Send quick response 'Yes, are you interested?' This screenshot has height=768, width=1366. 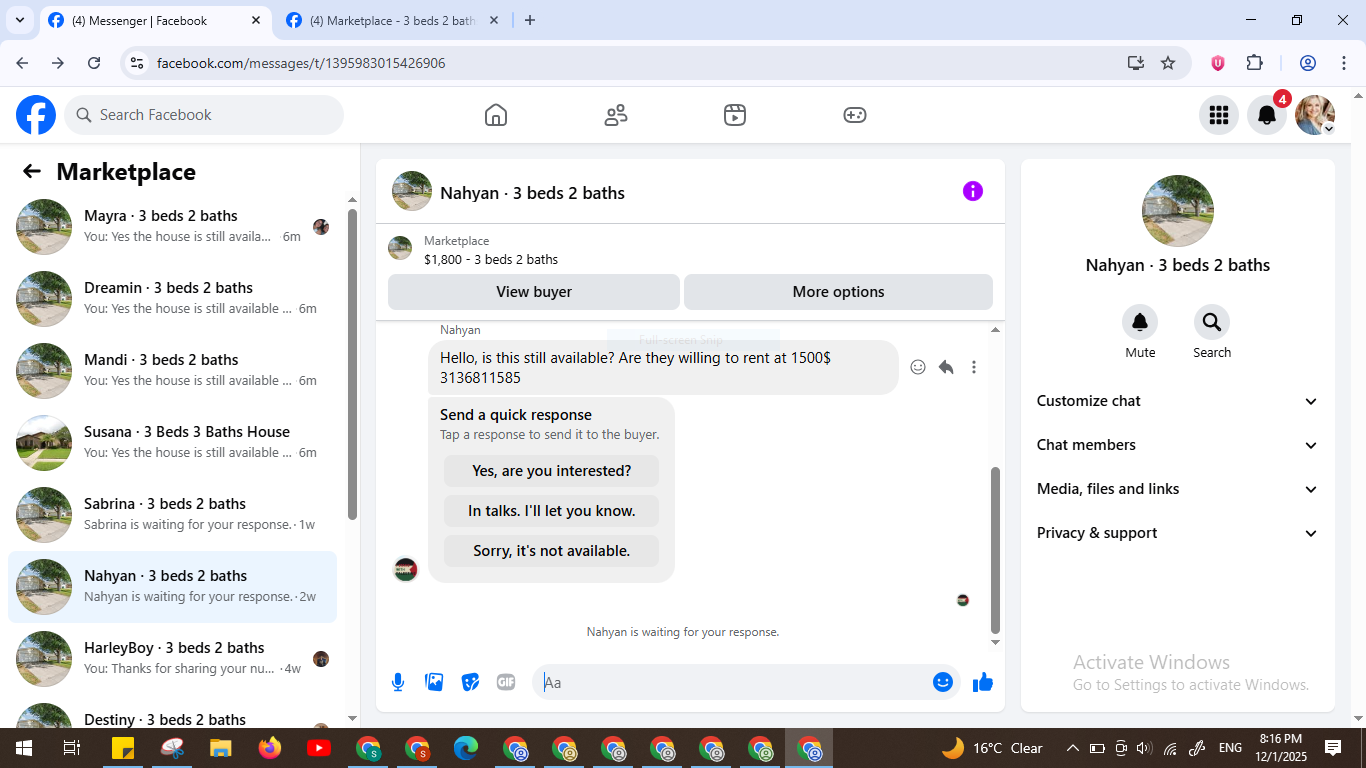(552, 471)
